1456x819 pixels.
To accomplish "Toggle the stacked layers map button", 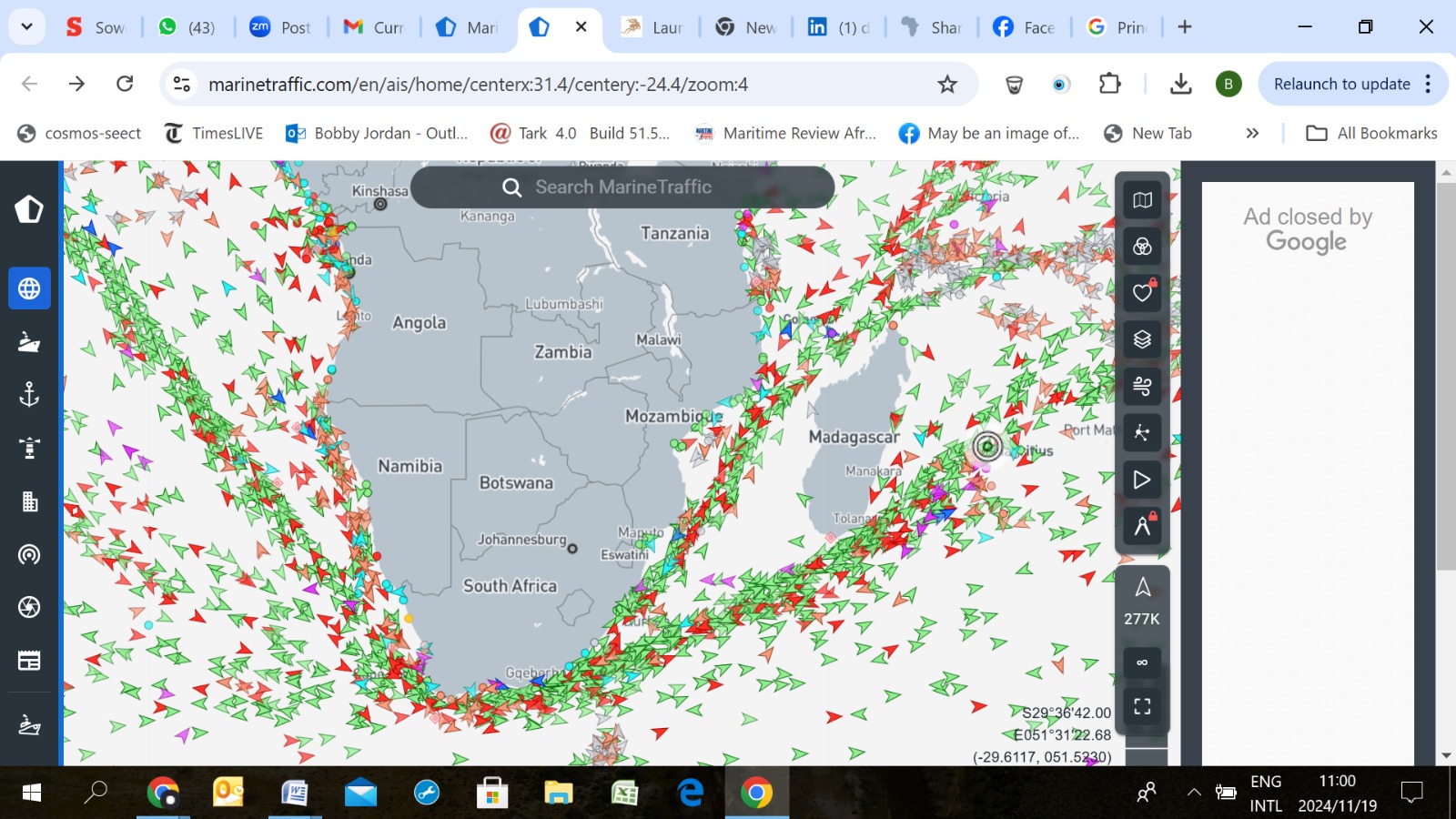I will (x=1142, y=339).
